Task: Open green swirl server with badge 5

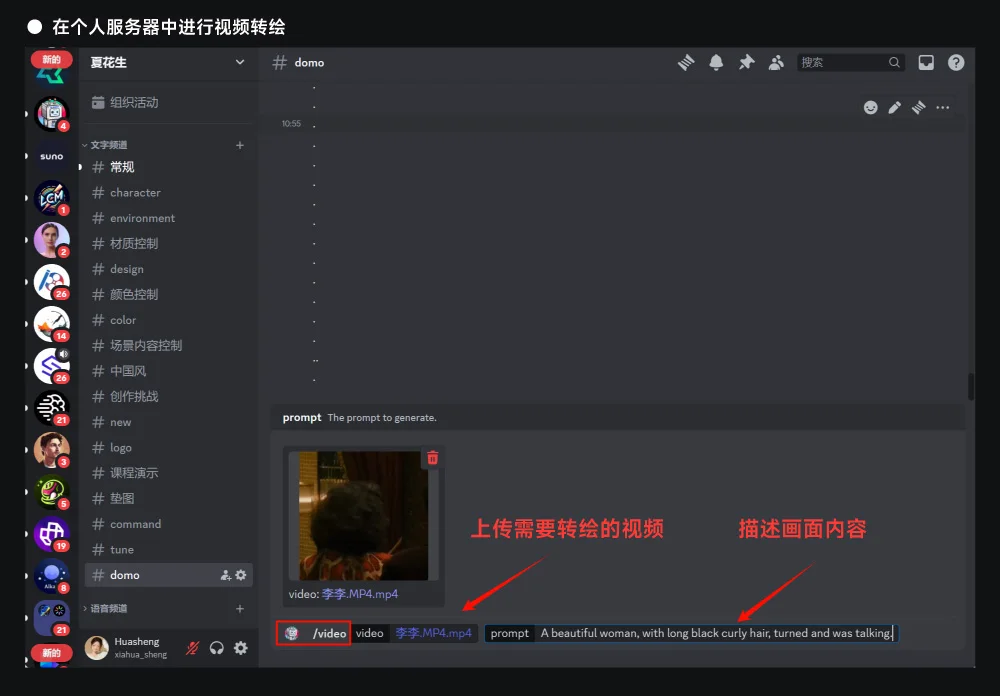Action: point(52,492)
